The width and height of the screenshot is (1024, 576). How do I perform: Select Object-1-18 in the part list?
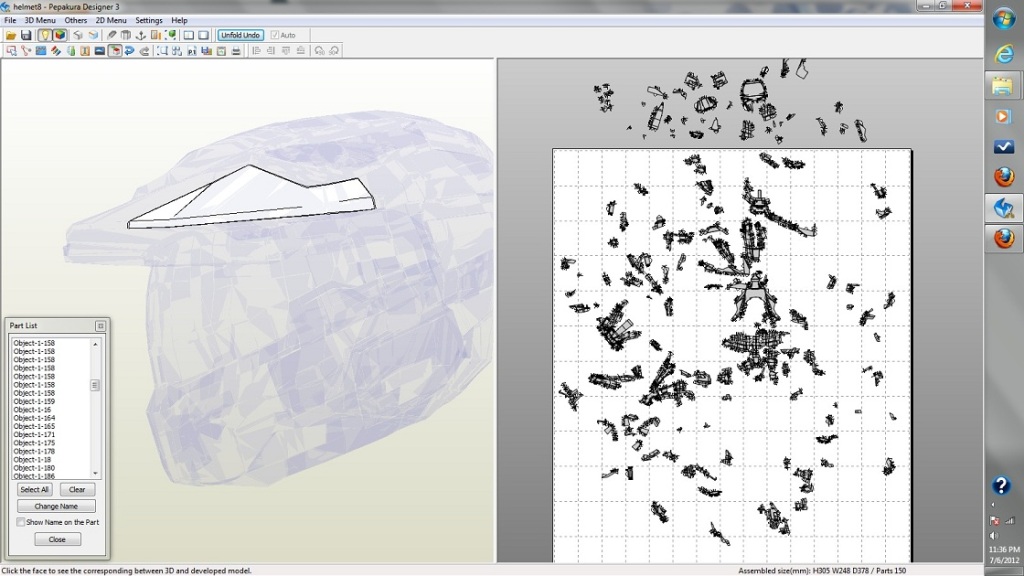point(32,460)
